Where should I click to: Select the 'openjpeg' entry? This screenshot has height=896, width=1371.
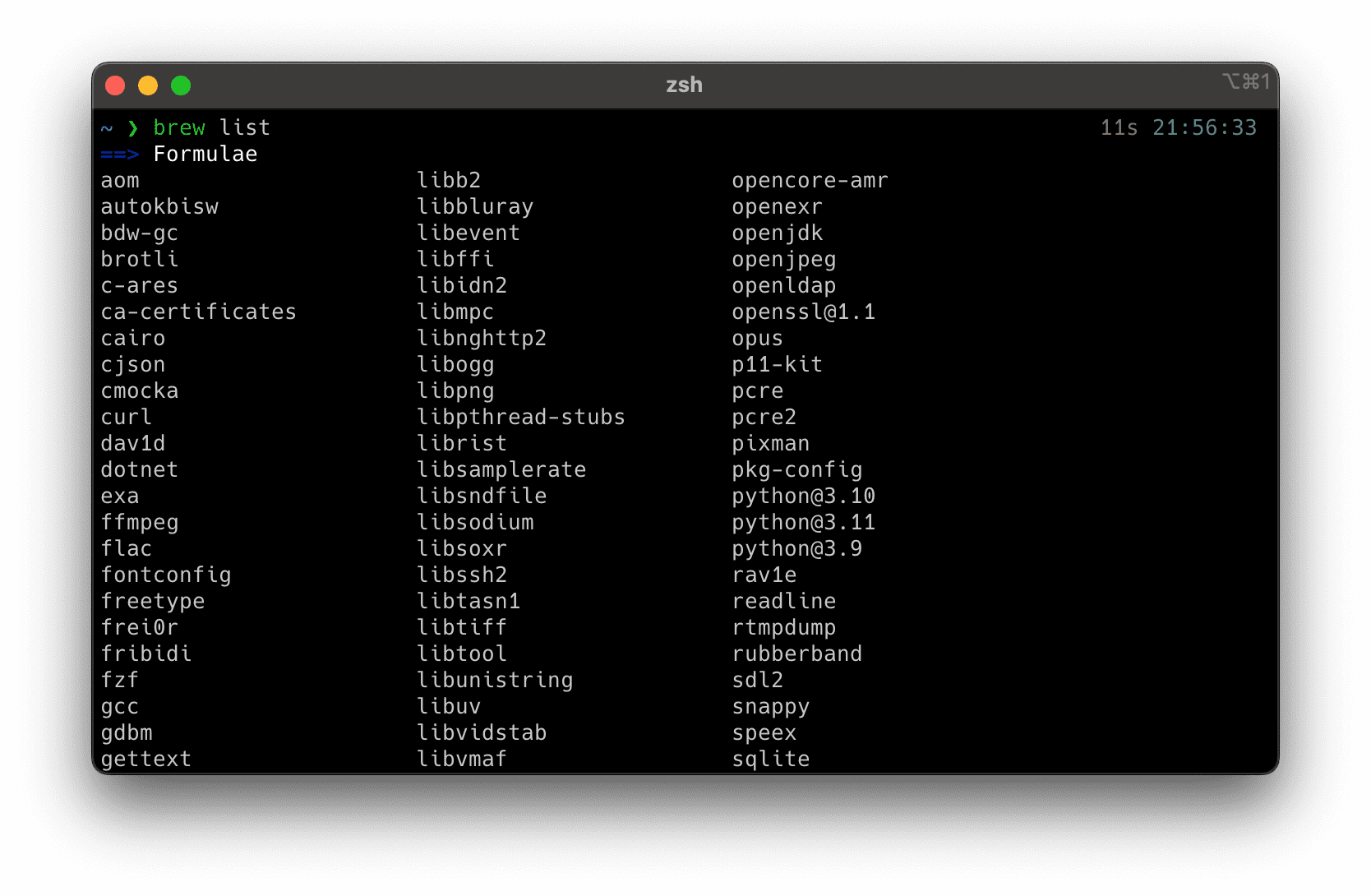coord(784,260)
